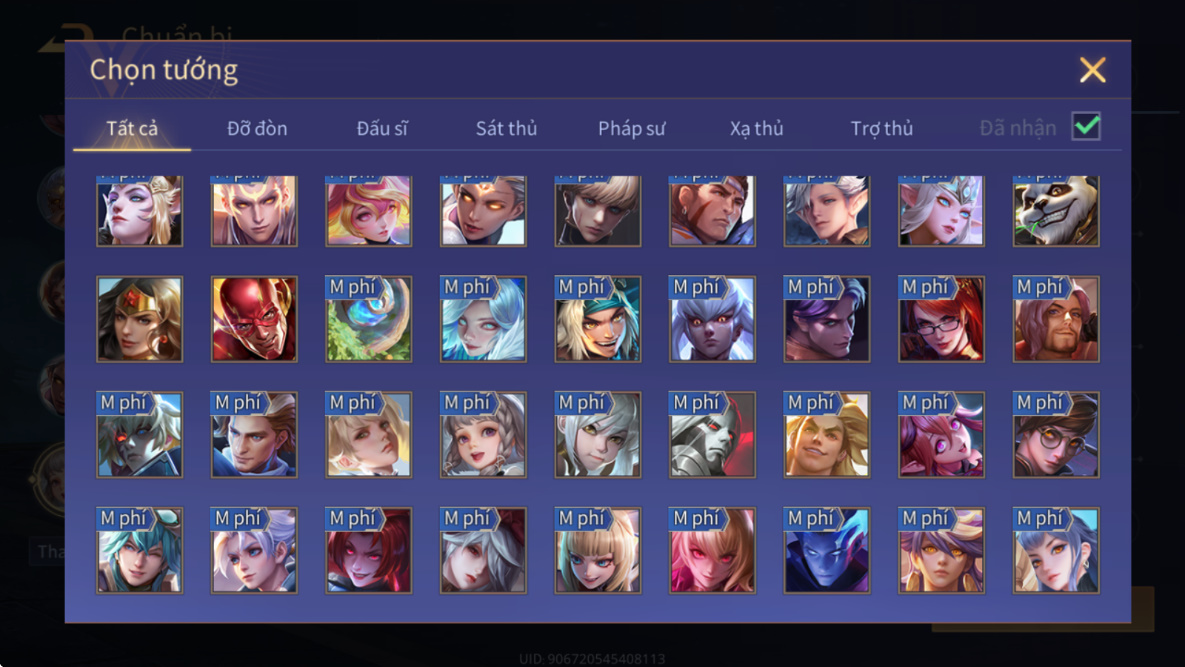Select the red-haired hero wearing glasses
1185x667 pixels.
tap(941, 319)
